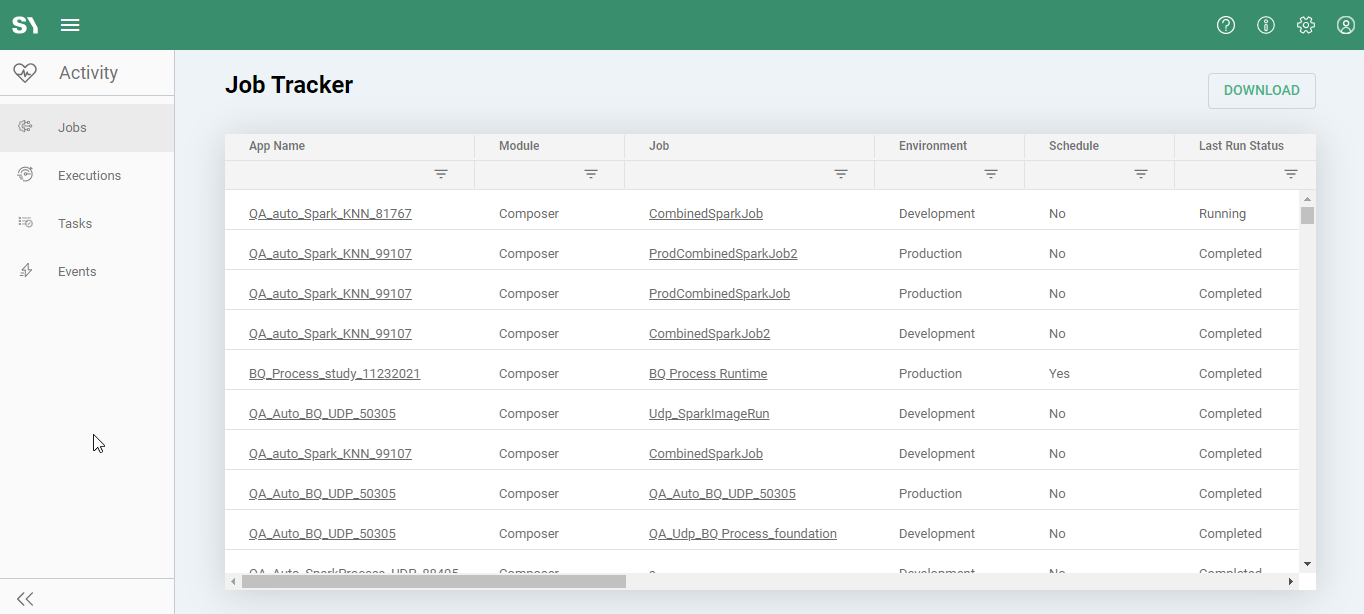
Task: Click the Events lightning icon
Action: pyautogui.click(x=26, y=271)
